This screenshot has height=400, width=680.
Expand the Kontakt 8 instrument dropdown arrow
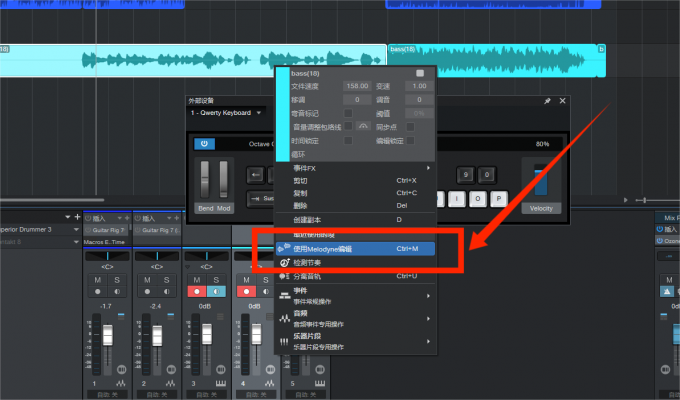point(76,242)
